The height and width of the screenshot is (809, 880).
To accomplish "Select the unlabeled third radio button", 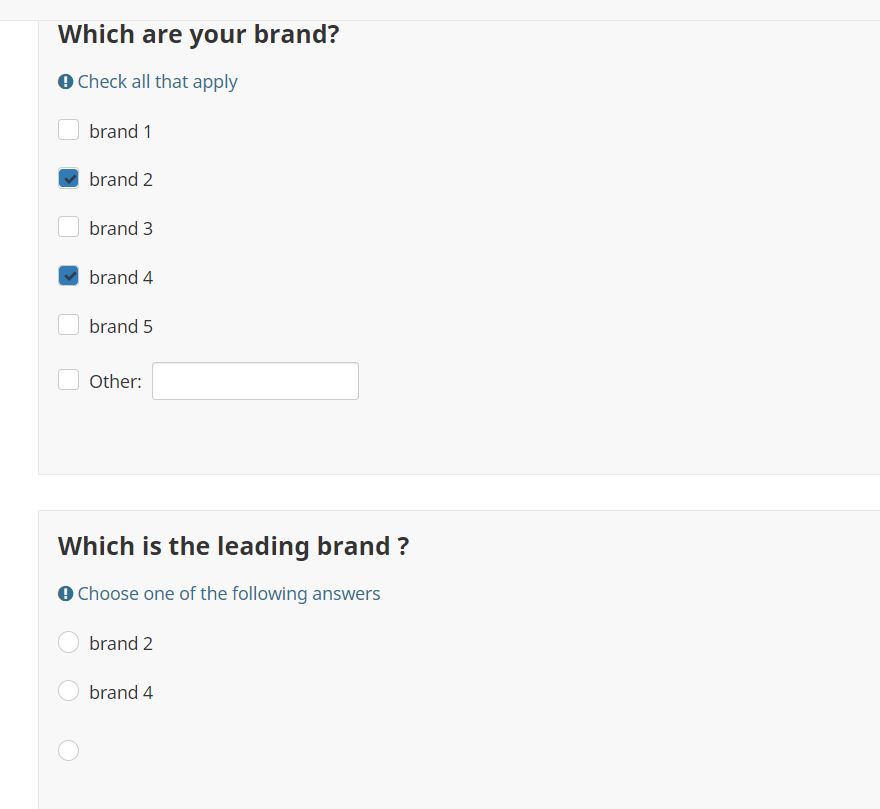I will coord(68,750).
